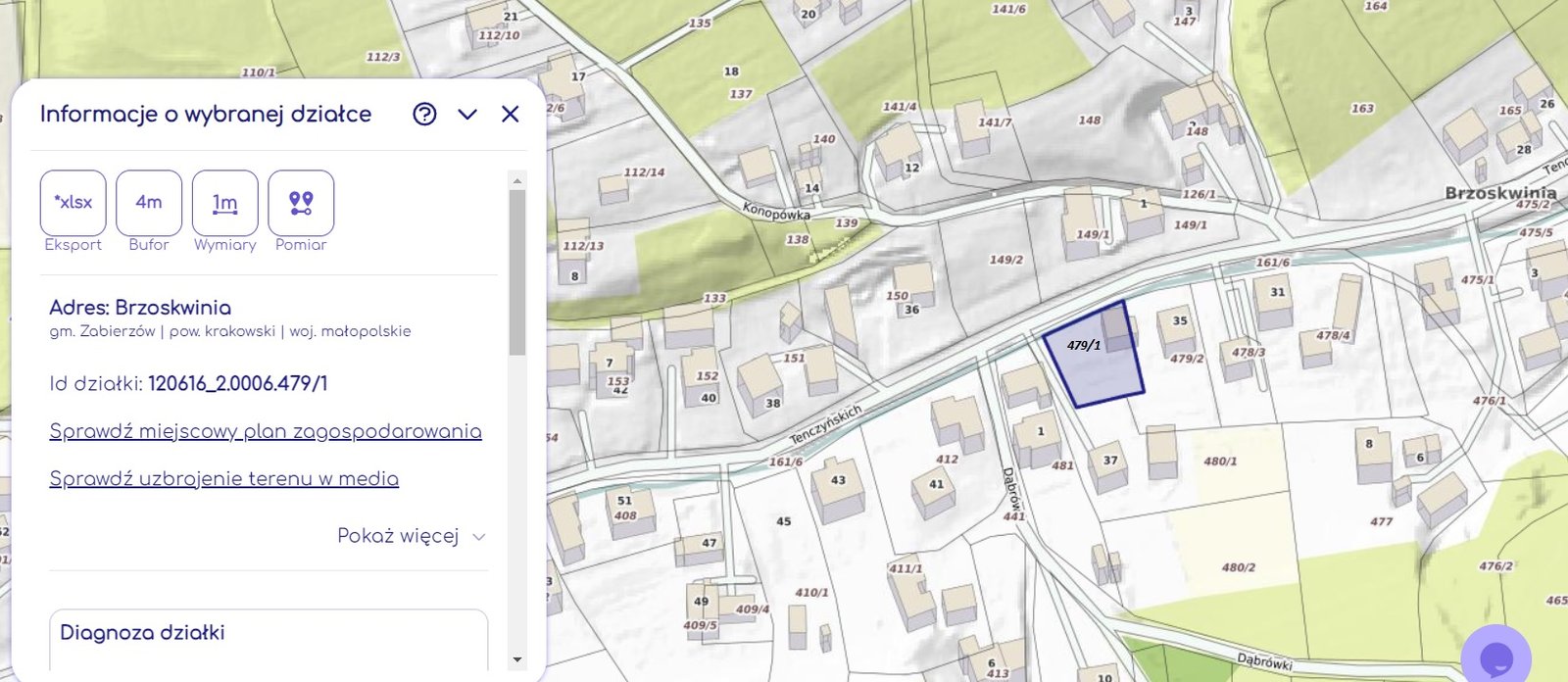Open the help question mark icon
This screenshot has width=1568, height=682.
424,115
